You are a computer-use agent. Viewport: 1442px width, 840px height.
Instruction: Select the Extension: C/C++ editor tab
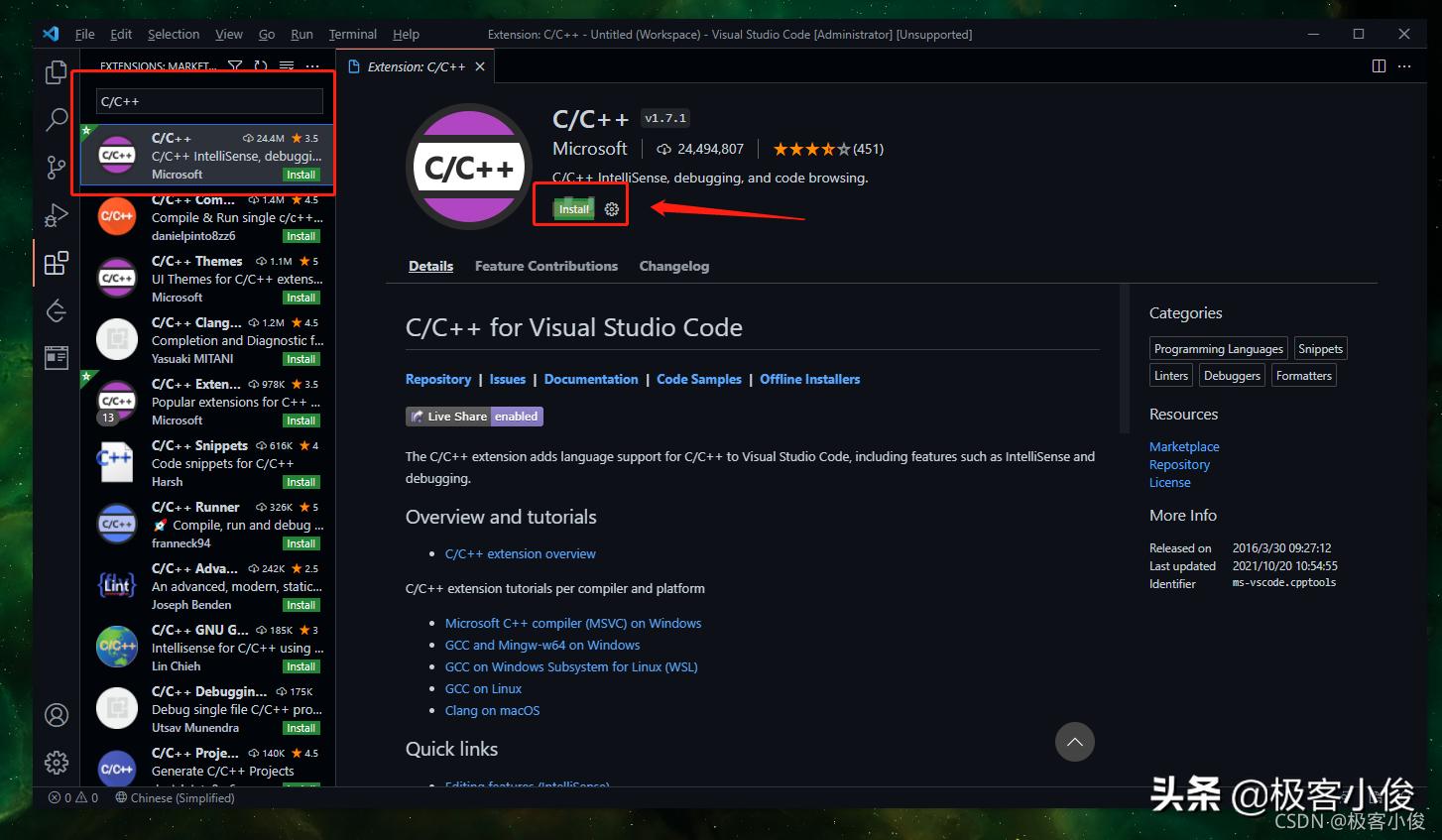417,66
